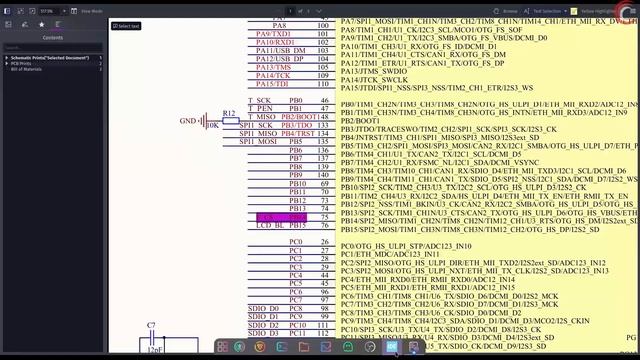Open the Contents outline sidebar tab
The image size is (640, 360).
(58, 24)
